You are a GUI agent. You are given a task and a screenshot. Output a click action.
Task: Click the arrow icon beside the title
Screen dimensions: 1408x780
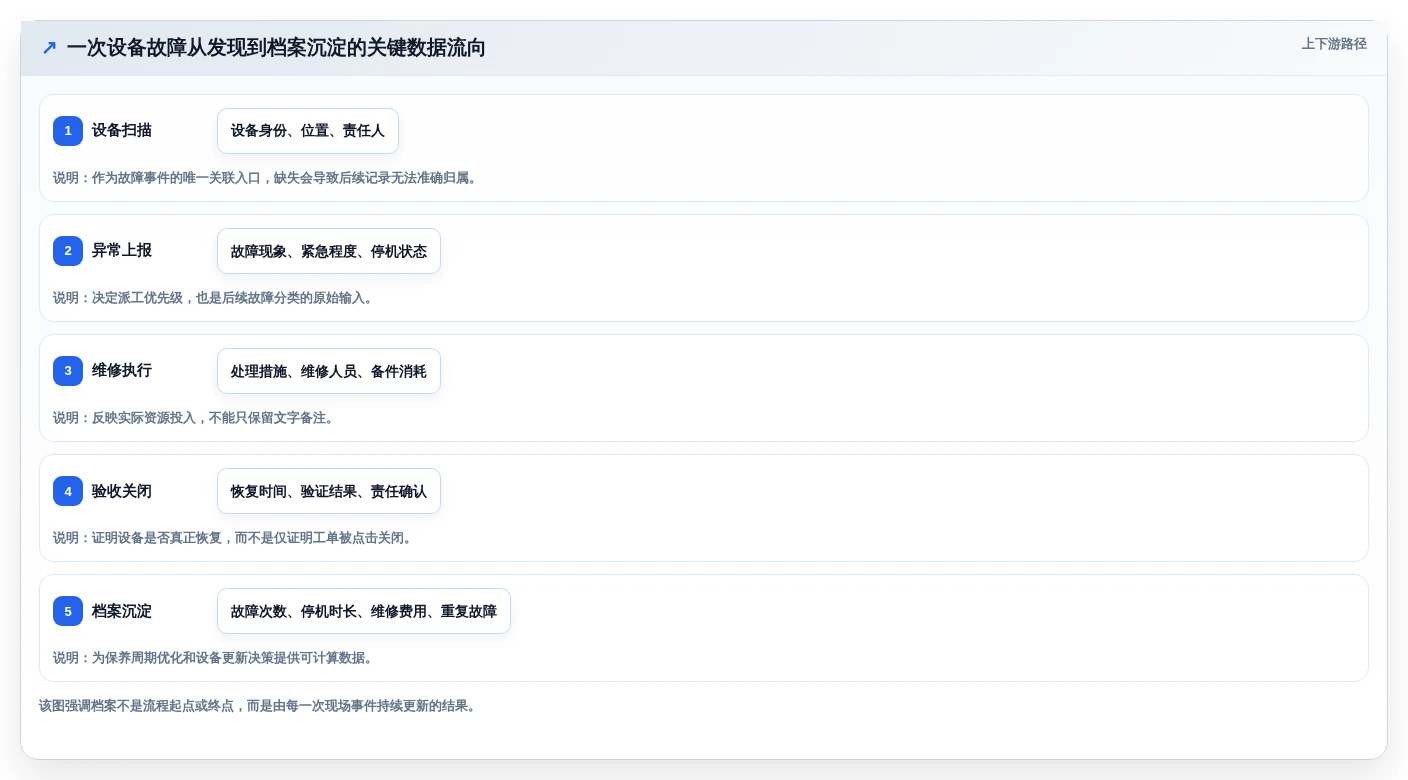[x=49, y=47]
